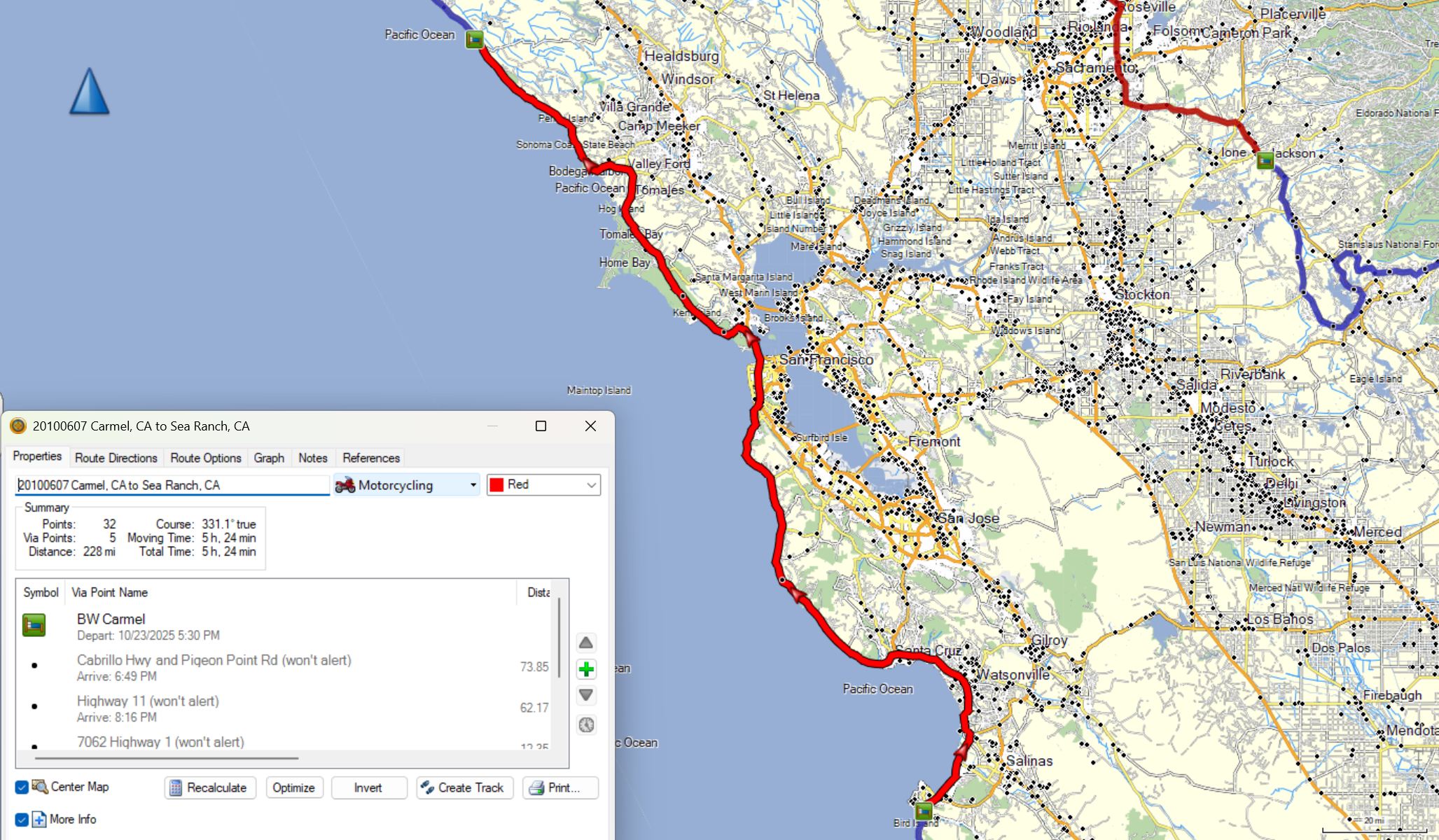Click the clock icon beside via list
This screenshot has width=1439, height=840.
click(x=586, y=725)
